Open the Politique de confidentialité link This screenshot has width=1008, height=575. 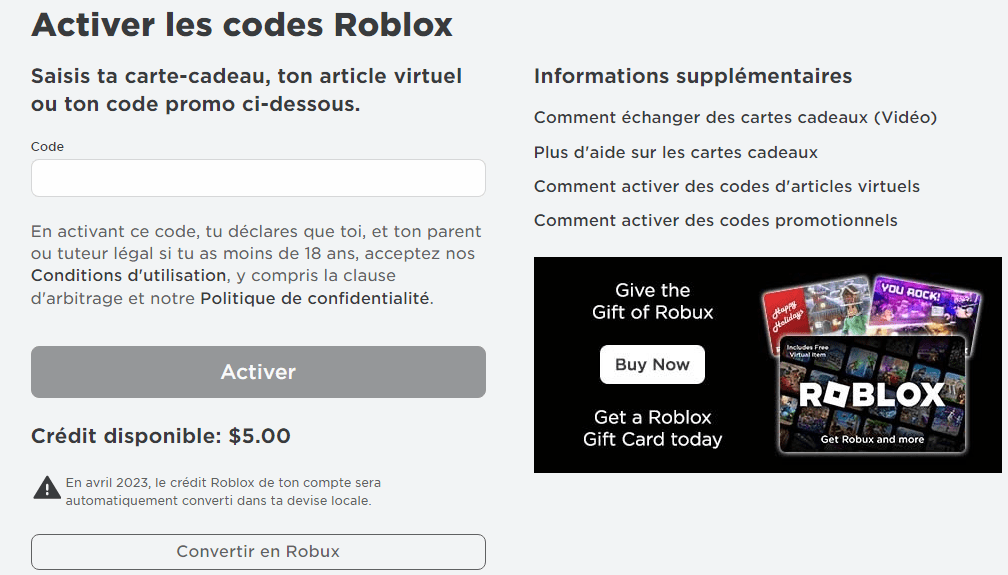click(315, 298)
